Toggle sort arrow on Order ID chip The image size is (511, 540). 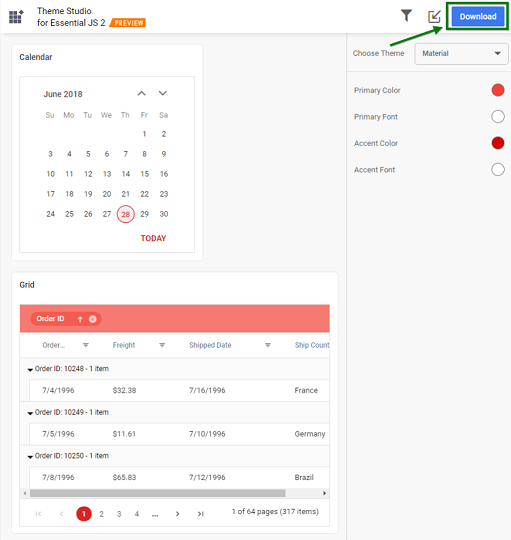coord(80,319)
